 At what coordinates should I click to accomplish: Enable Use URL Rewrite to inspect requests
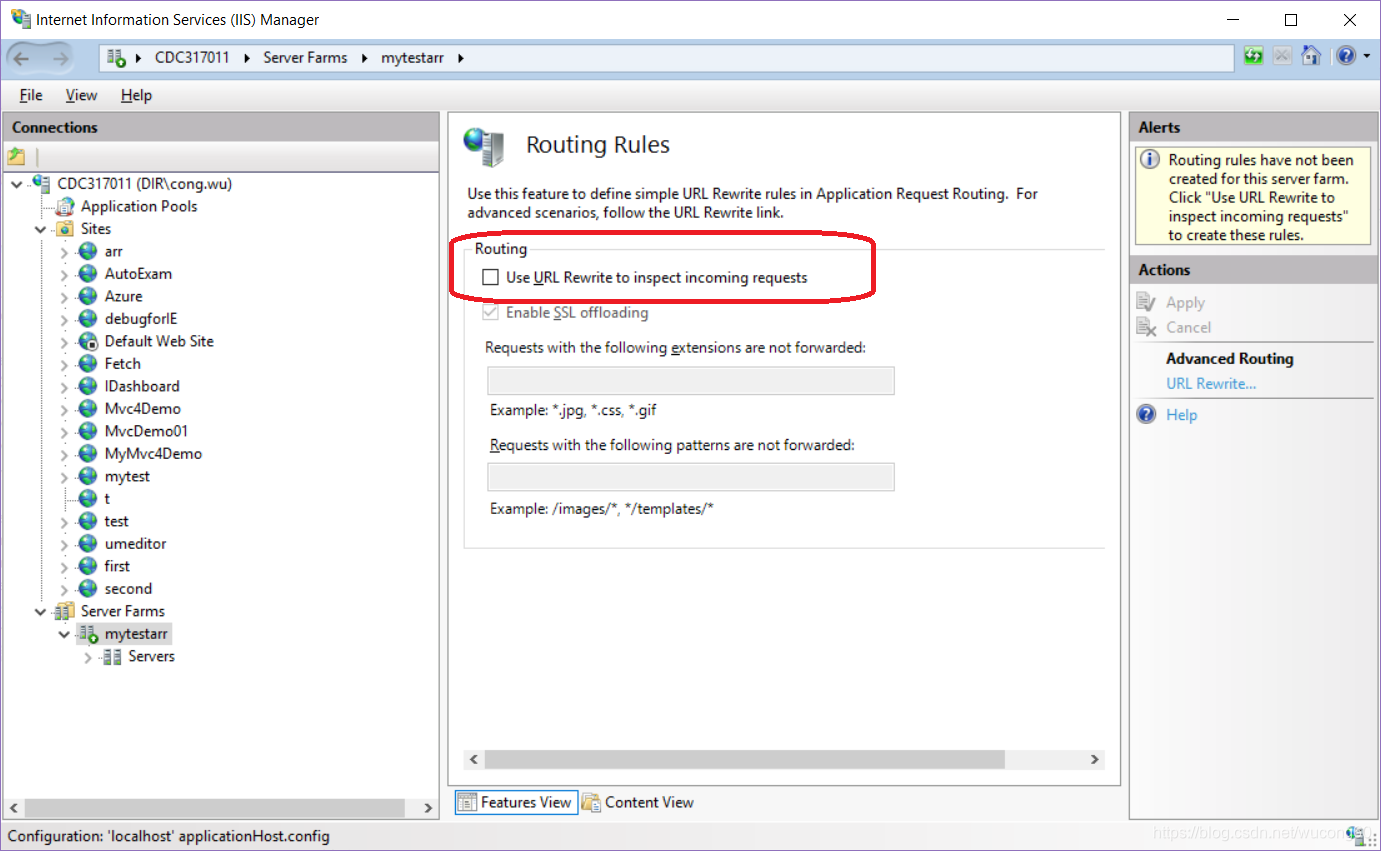490,278
